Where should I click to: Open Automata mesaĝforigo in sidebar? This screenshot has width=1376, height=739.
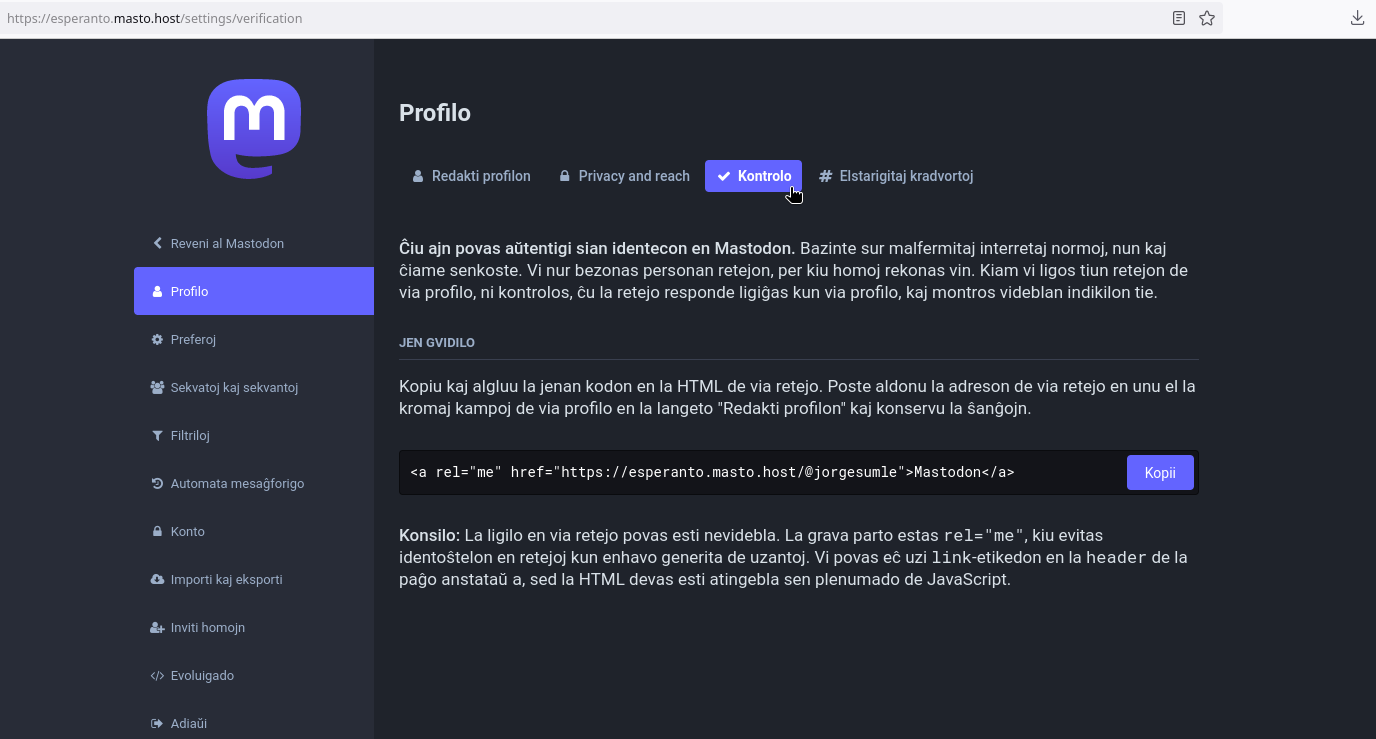click(x=237, y=484)
